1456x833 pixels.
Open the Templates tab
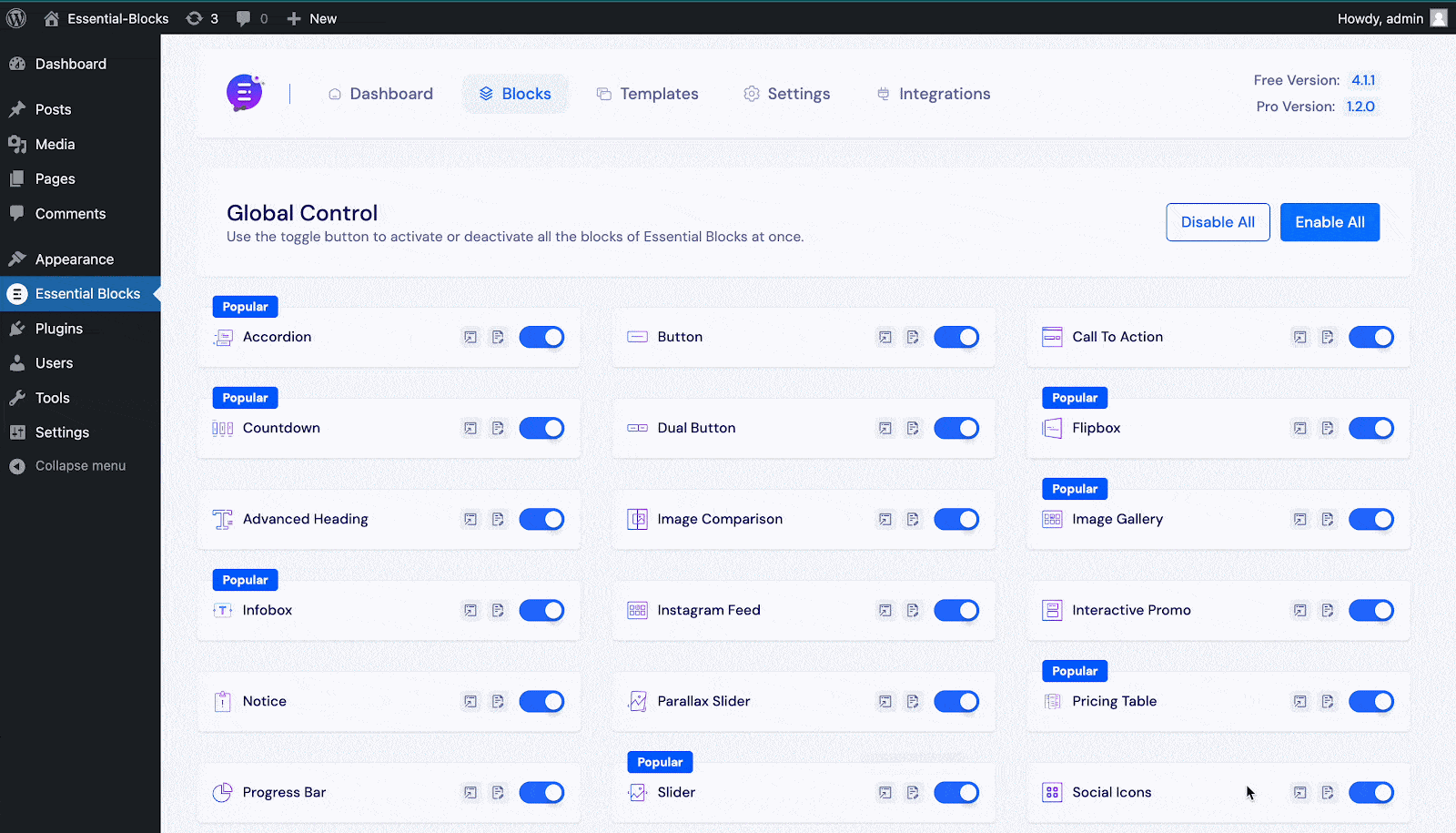648,94
